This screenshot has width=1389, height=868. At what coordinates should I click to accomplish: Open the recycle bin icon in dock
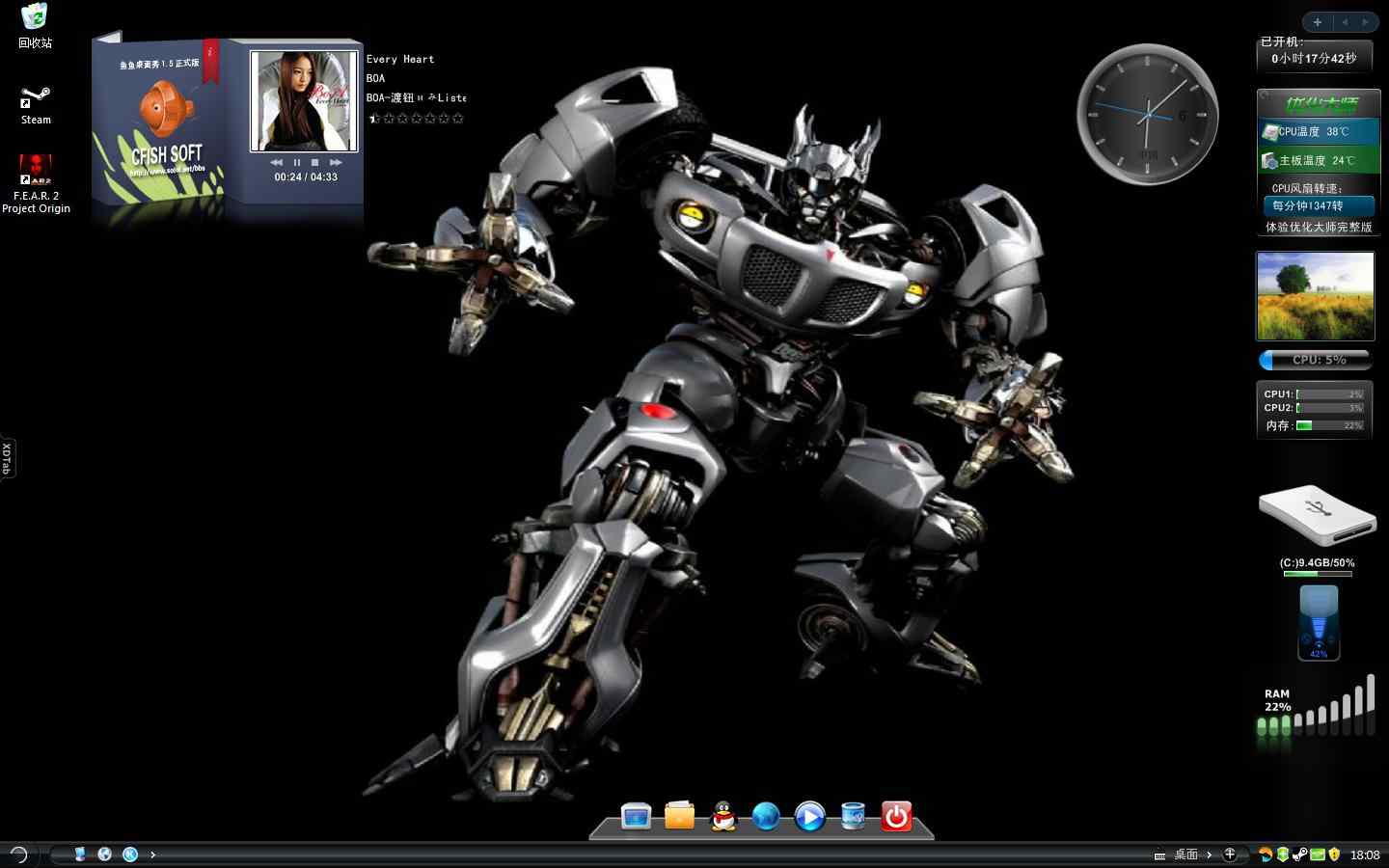[x=853, y=816]
